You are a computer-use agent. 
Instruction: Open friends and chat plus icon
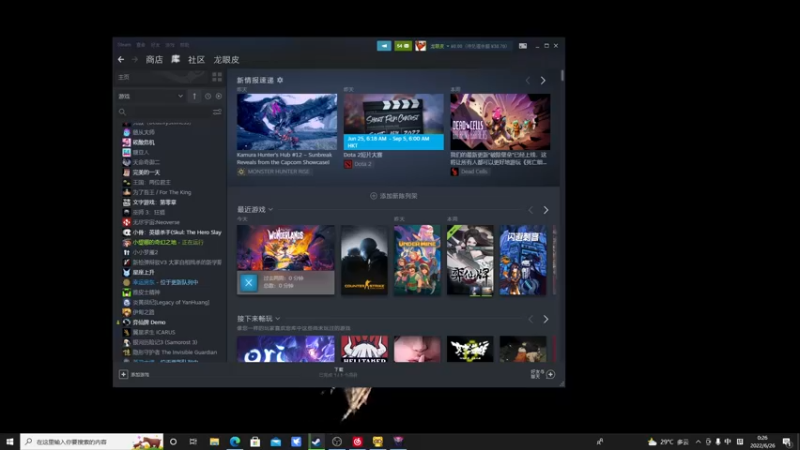point(551,374)
